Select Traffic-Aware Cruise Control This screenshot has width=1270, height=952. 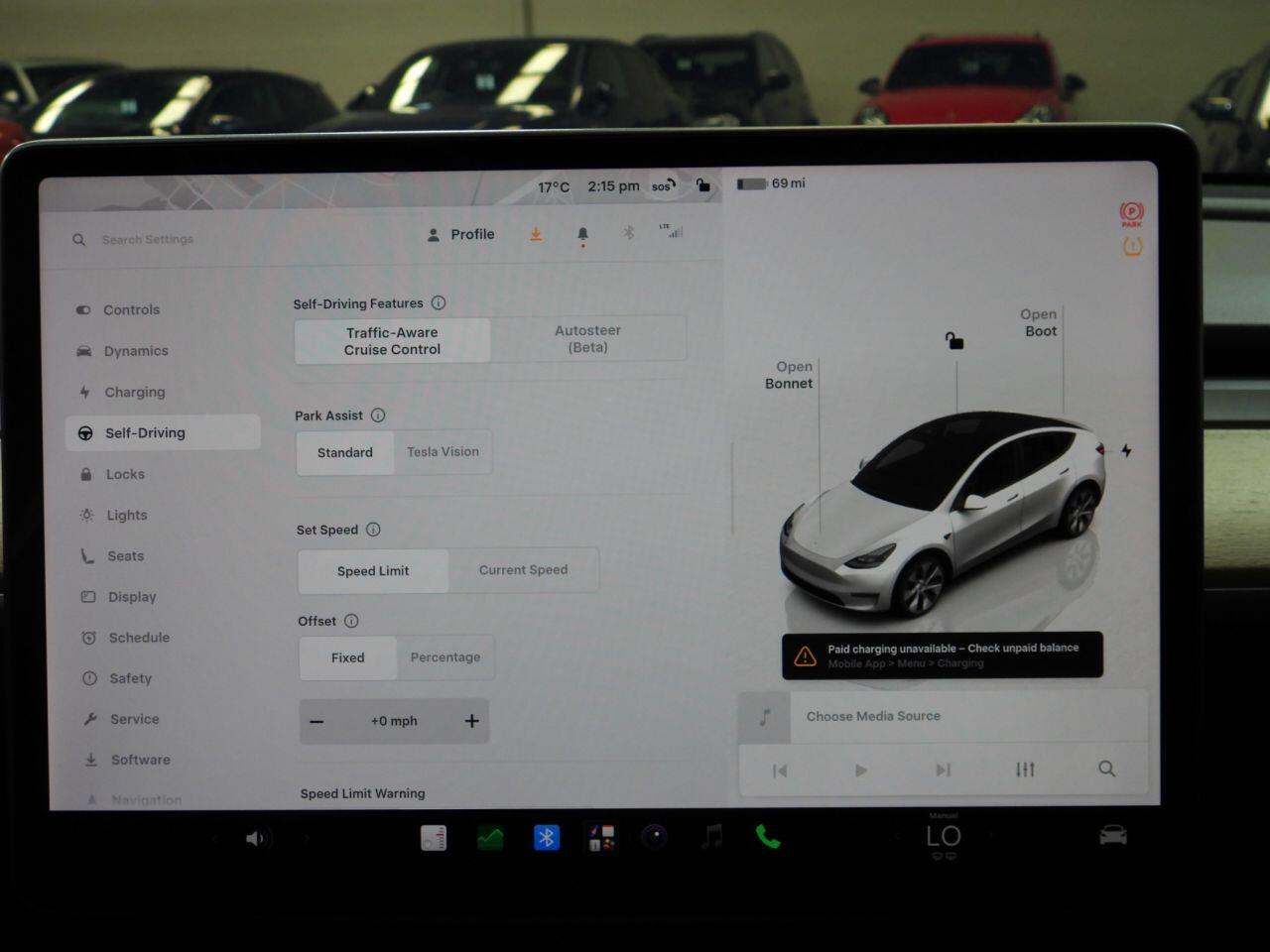pyautogui.click(x=392, y=341)
